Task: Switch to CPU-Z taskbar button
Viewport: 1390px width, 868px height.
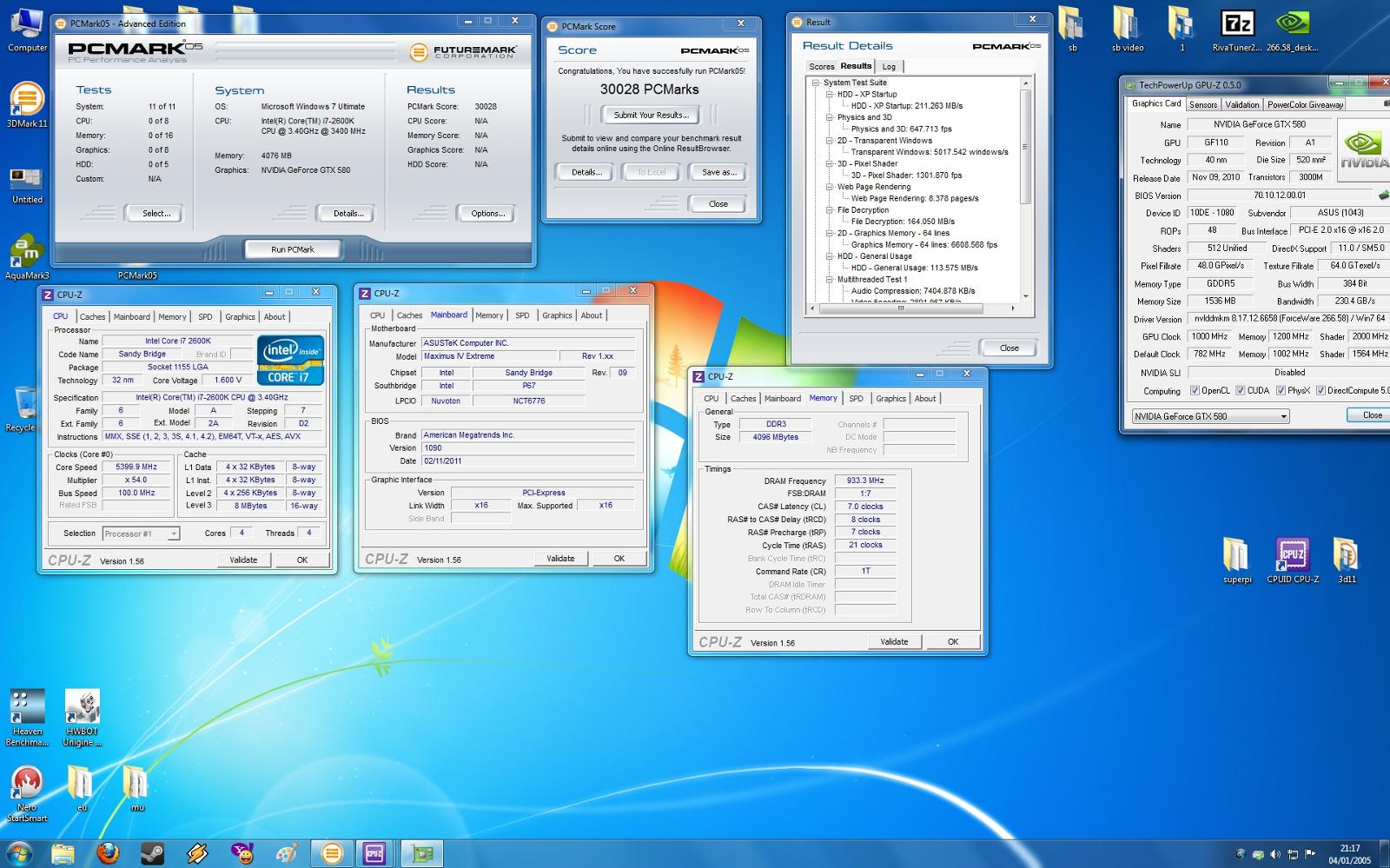Action: pyautogui.click(x=375, y=854)
